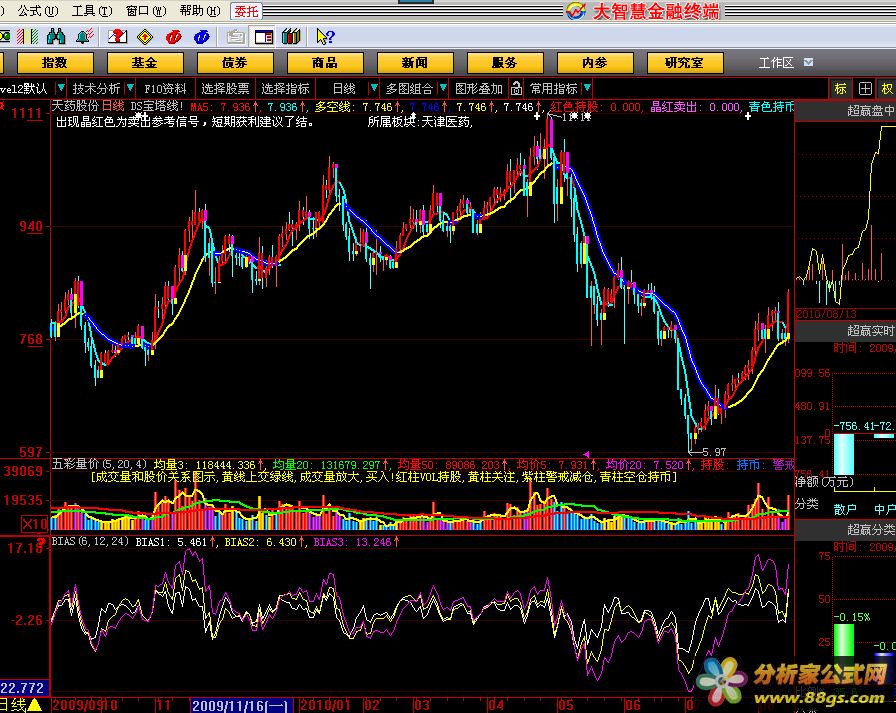The image size is (896, 713).
Task: Click the 2010/08/13 date in side panel
Action: (826, 314)
